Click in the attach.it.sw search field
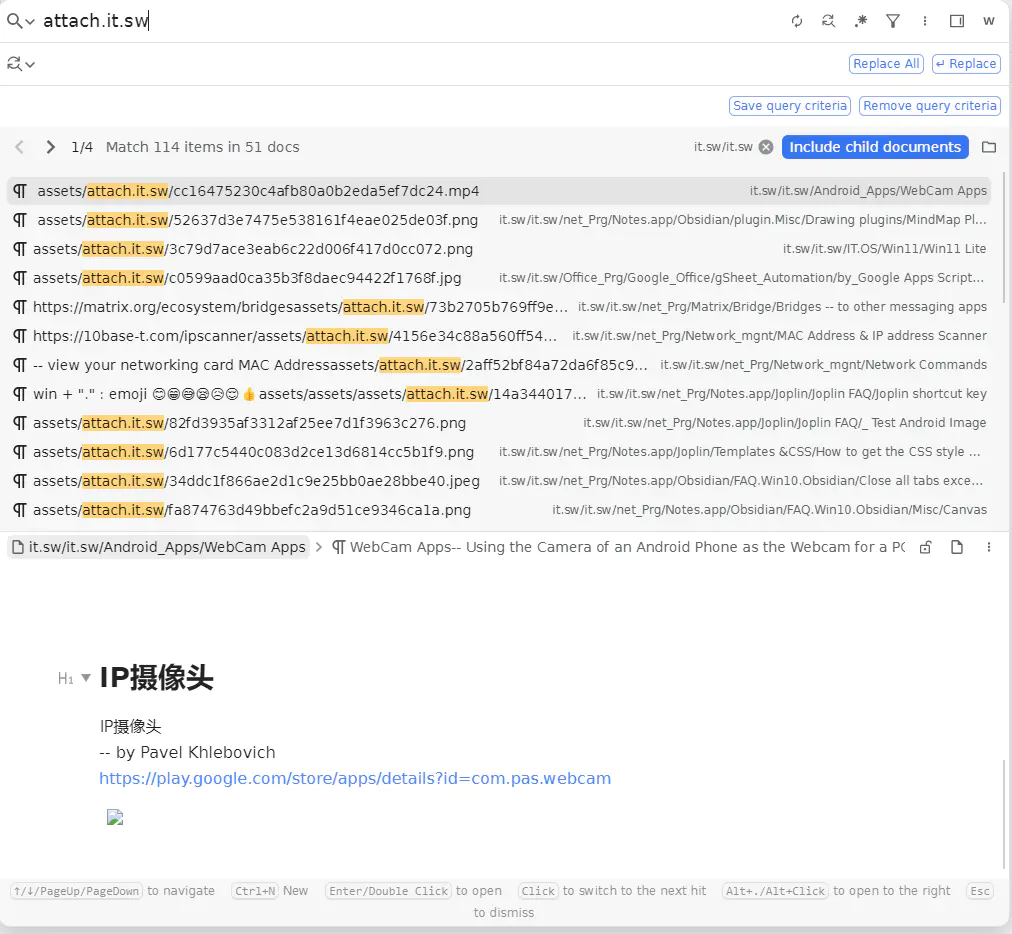This screenshot has height=934, width=1012. 400,21
